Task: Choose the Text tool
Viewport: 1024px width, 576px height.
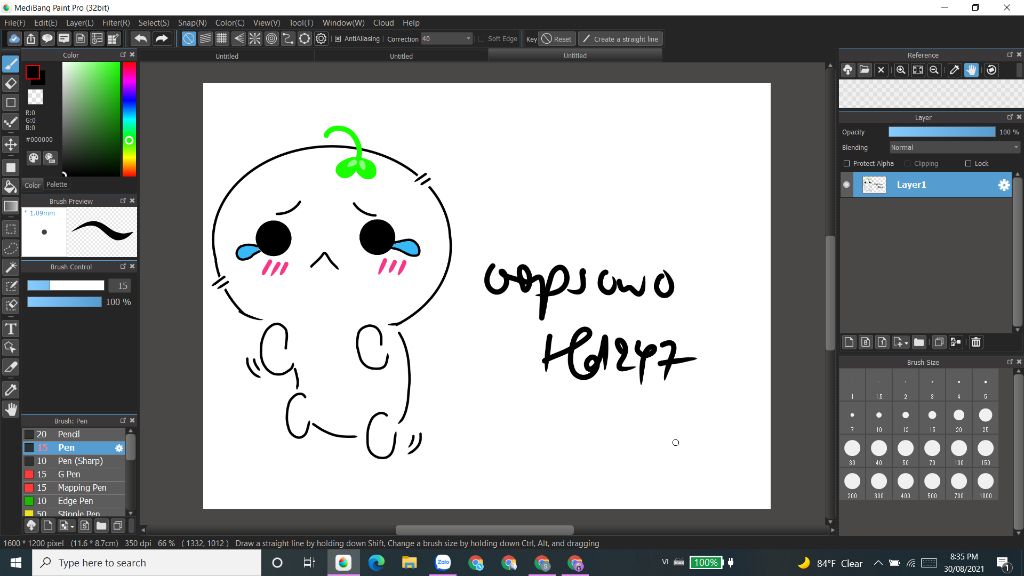Action: coord(11,329)
